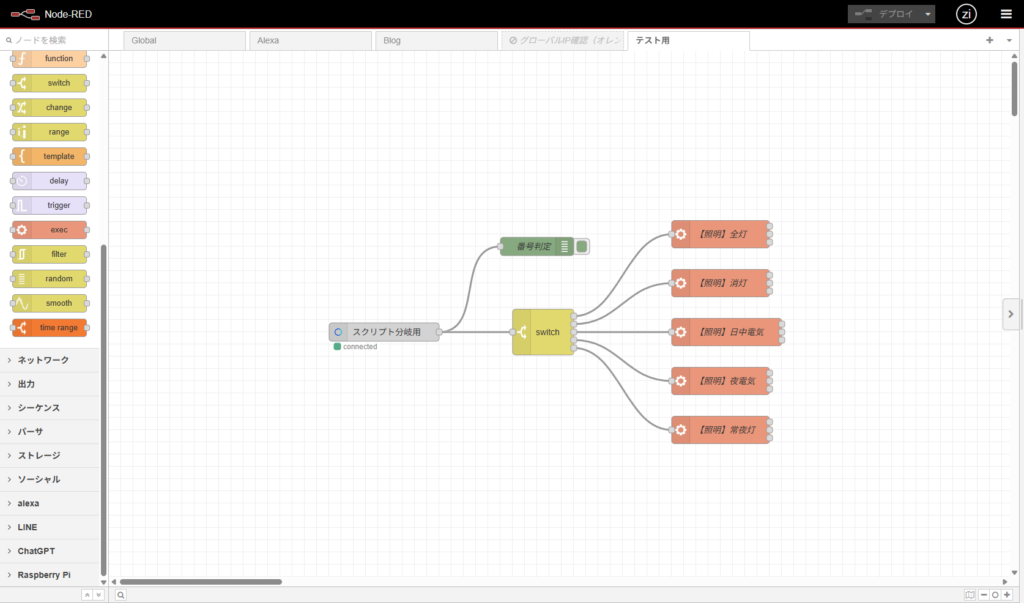Open the main hamburger menu

(1006, 14)
